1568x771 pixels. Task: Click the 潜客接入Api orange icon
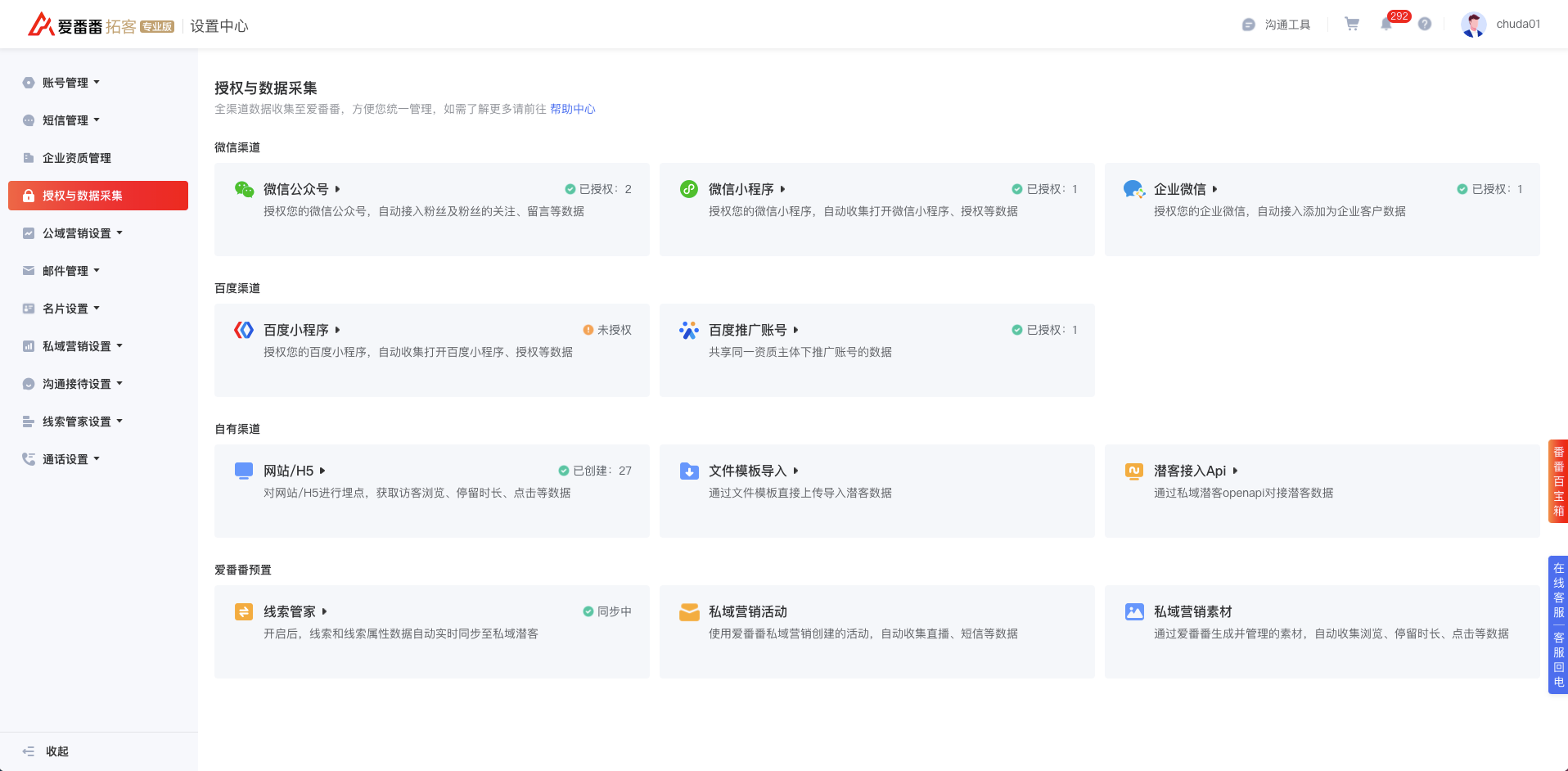[1134, 471]
